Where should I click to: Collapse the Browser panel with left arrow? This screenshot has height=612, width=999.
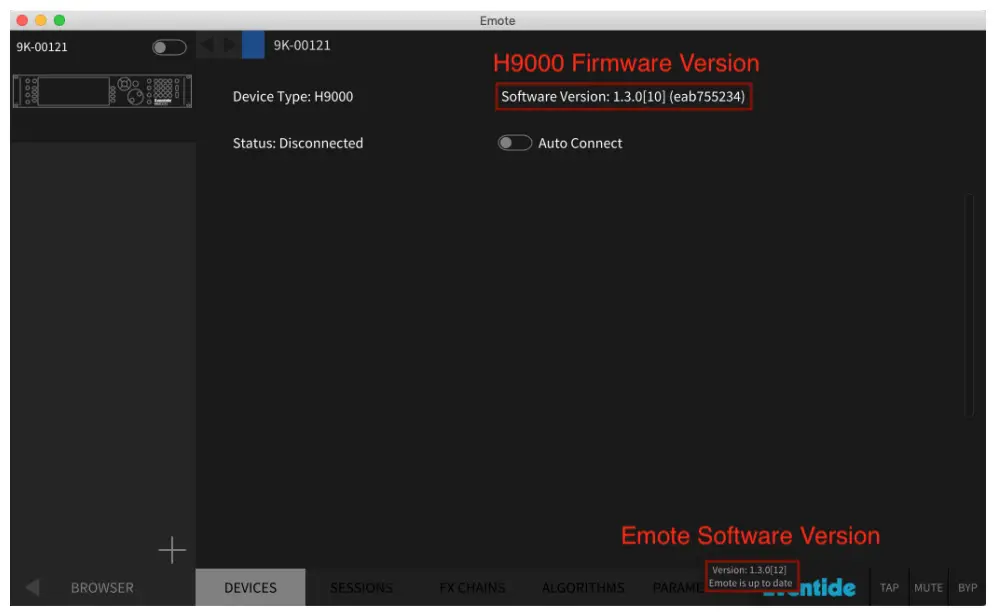[x=32, y=587]
